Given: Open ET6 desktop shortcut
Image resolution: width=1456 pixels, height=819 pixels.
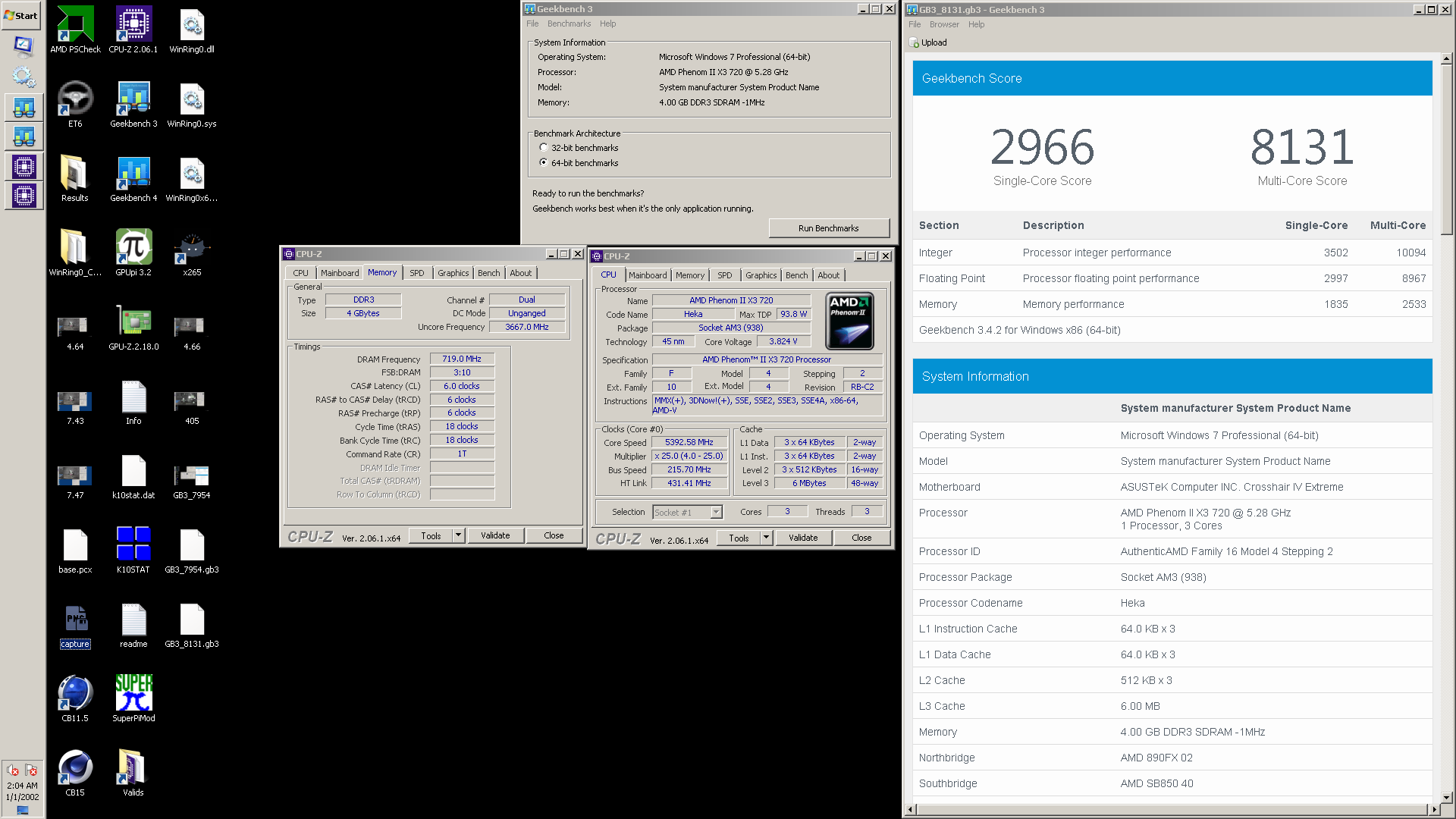Looking at the screenshot, I should click(75, 103).
